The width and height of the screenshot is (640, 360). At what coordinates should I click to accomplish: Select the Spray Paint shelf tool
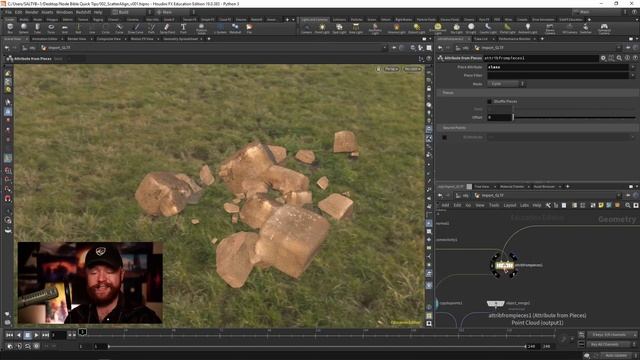167,28
